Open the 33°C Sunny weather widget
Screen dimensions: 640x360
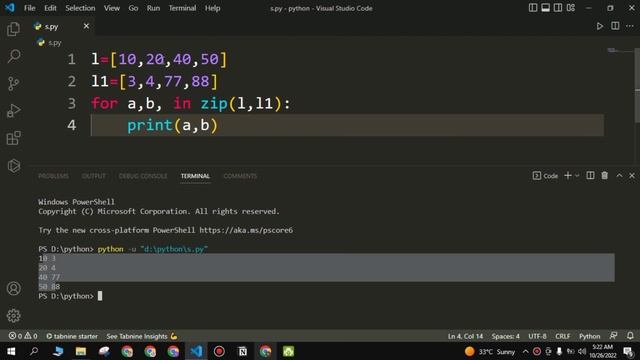490,351
